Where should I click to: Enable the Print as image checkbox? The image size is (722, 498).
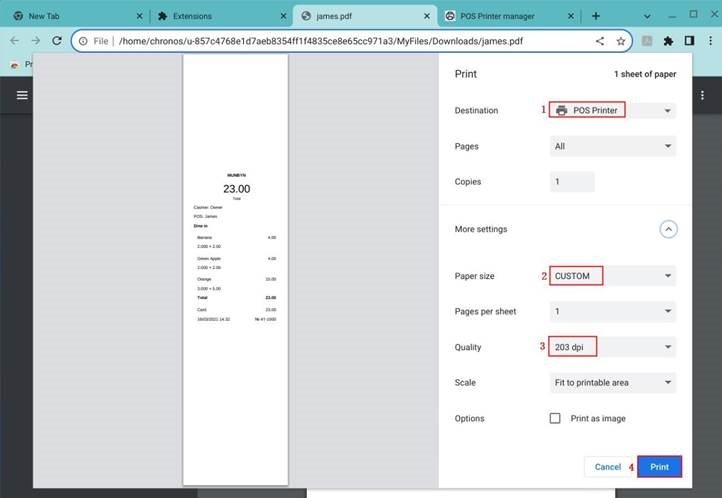coord(555,418)
